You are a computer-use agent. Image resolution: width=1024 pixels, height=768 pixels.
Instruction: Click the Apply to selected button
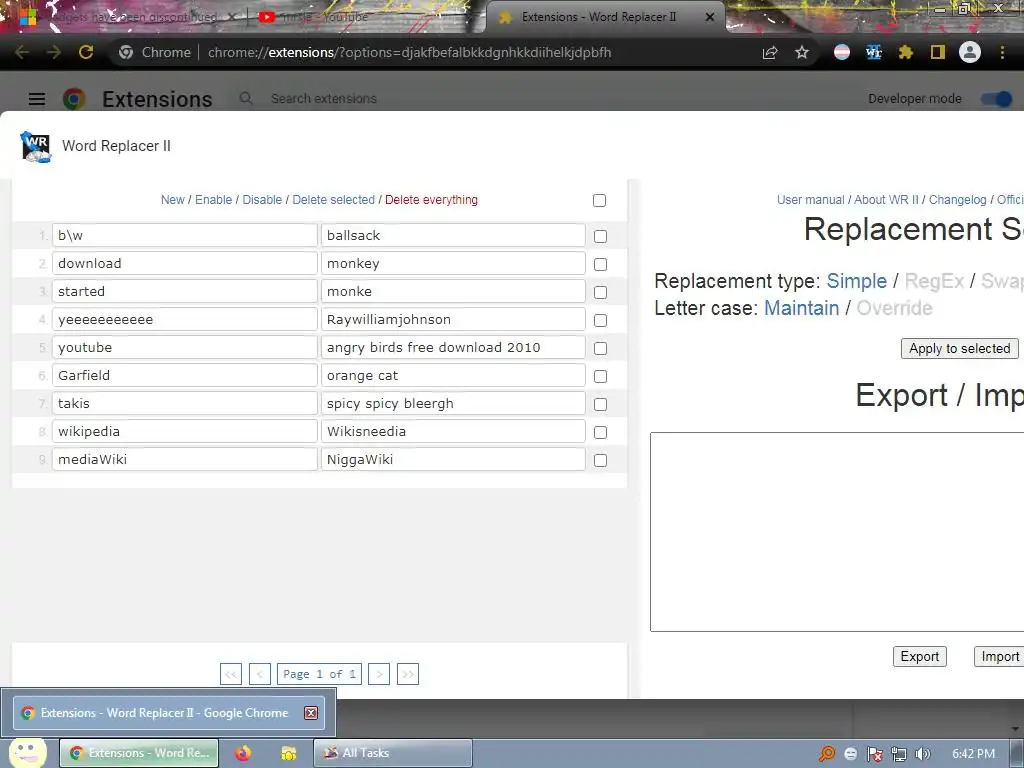[959, 349]
